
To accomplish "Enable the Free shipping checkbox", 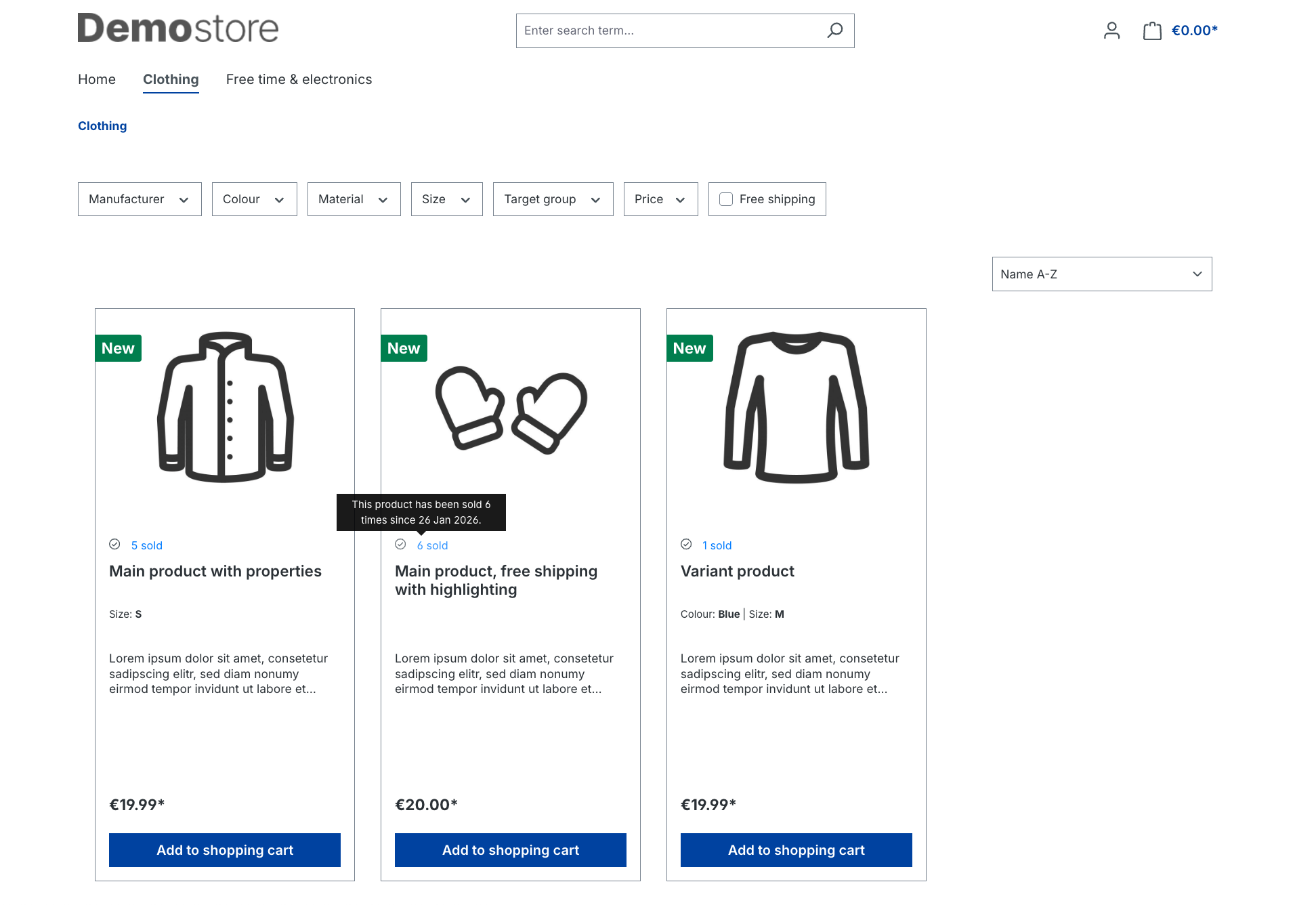I will pos(726,199).
